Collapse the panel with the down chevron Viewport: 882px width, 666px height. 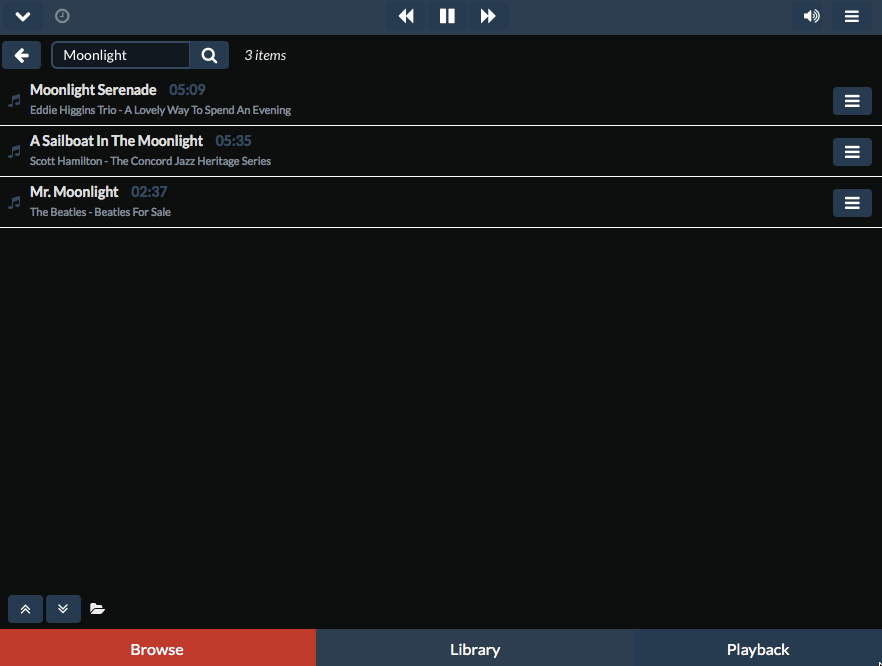[x=22, y=16]
